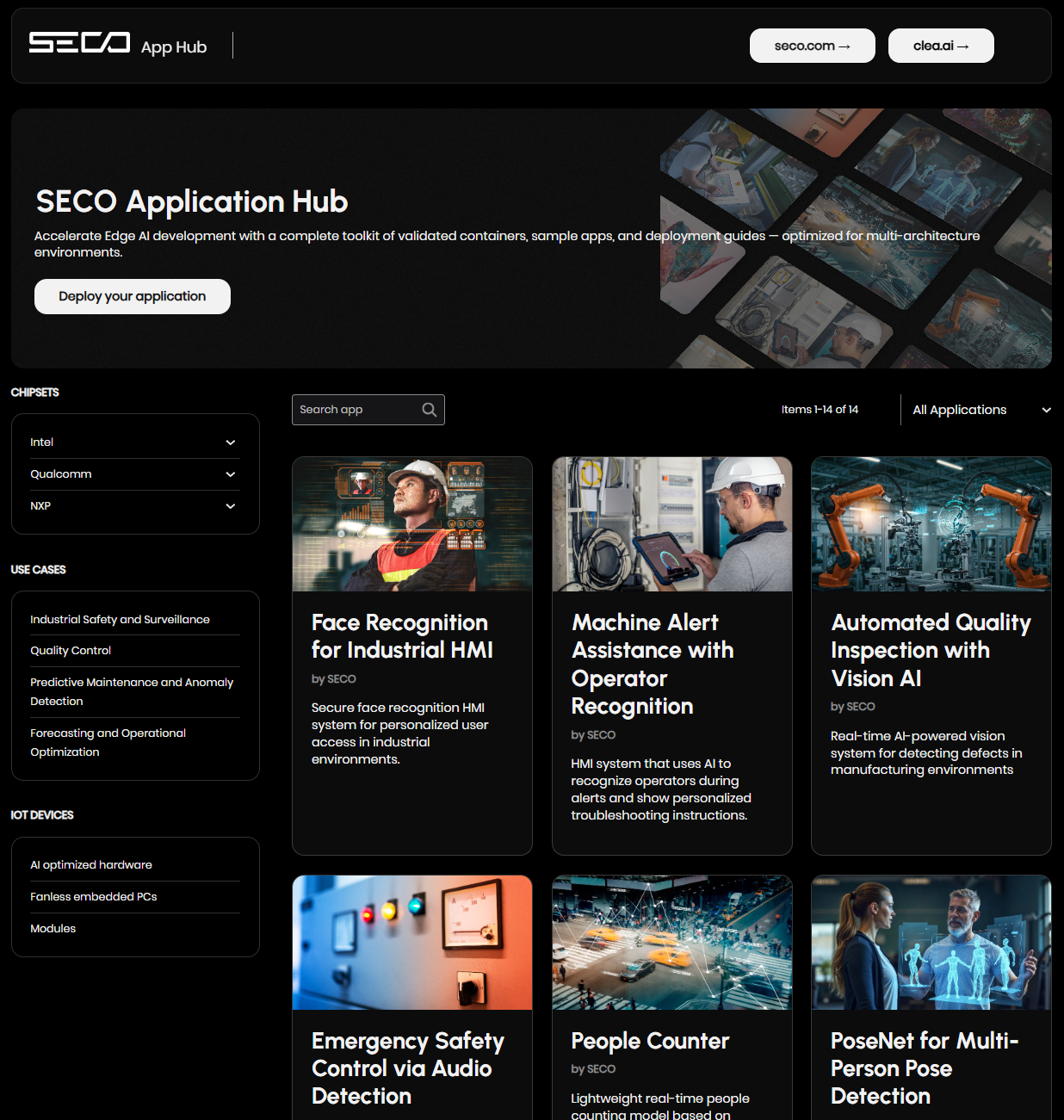Click the People Counter intersection thumbnail
The width and height of the screenshot is (1064, 1120).
tap(671, 942)
